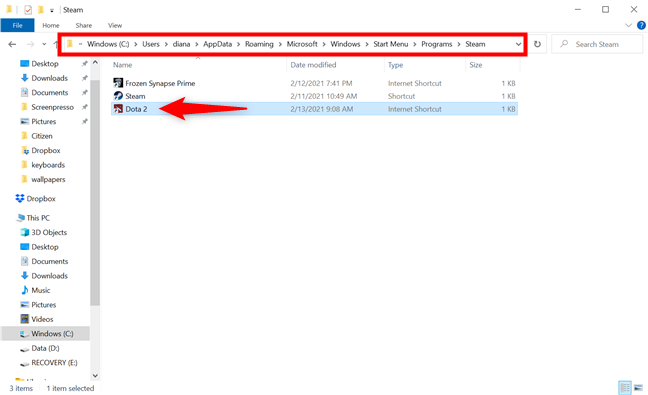Screen dimensions: 648x395
Task: Click the Forward navigation arrow
Action: point(30,44)
